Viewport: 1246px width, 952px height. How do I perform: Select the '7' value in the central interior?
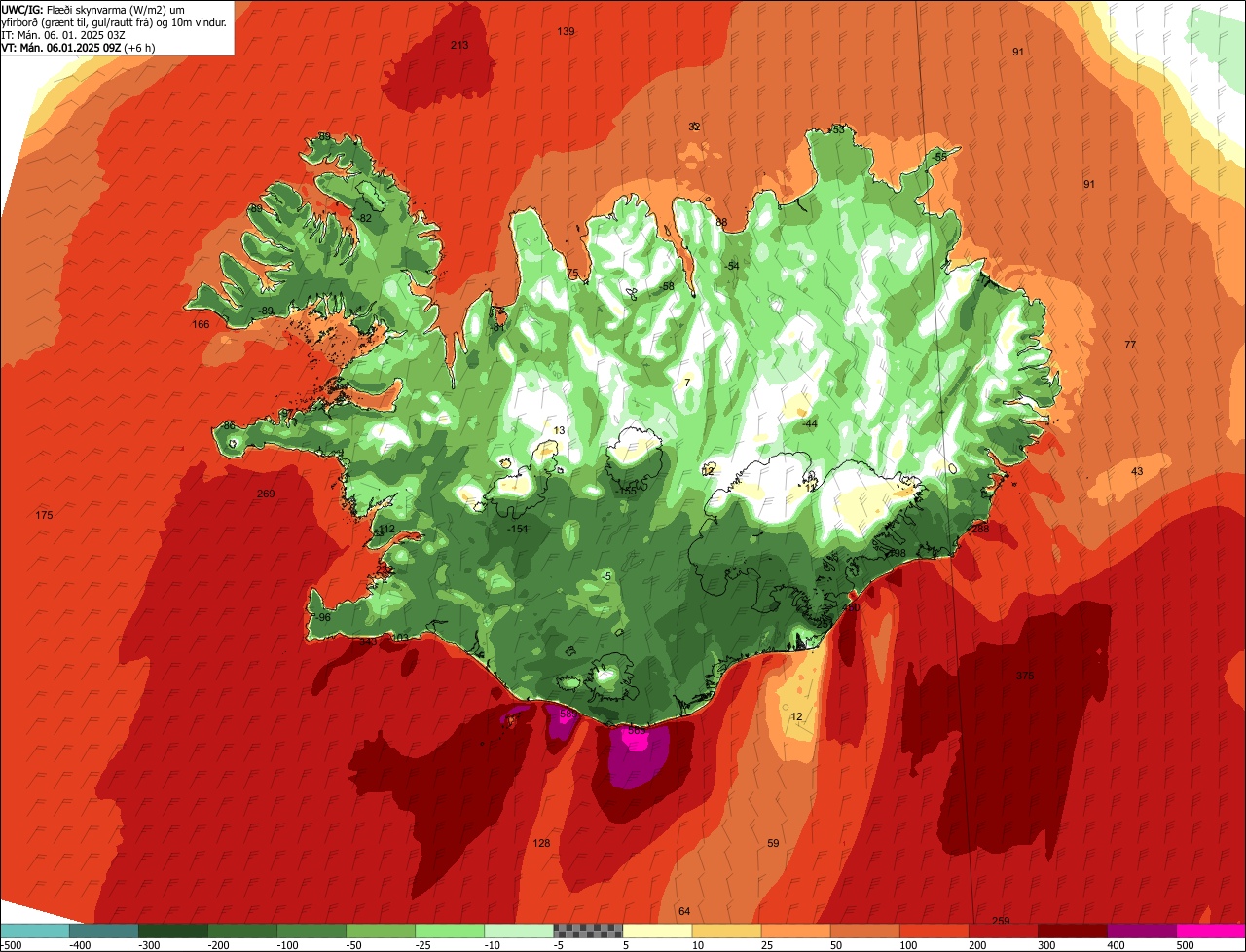click(x=687, y=383)
